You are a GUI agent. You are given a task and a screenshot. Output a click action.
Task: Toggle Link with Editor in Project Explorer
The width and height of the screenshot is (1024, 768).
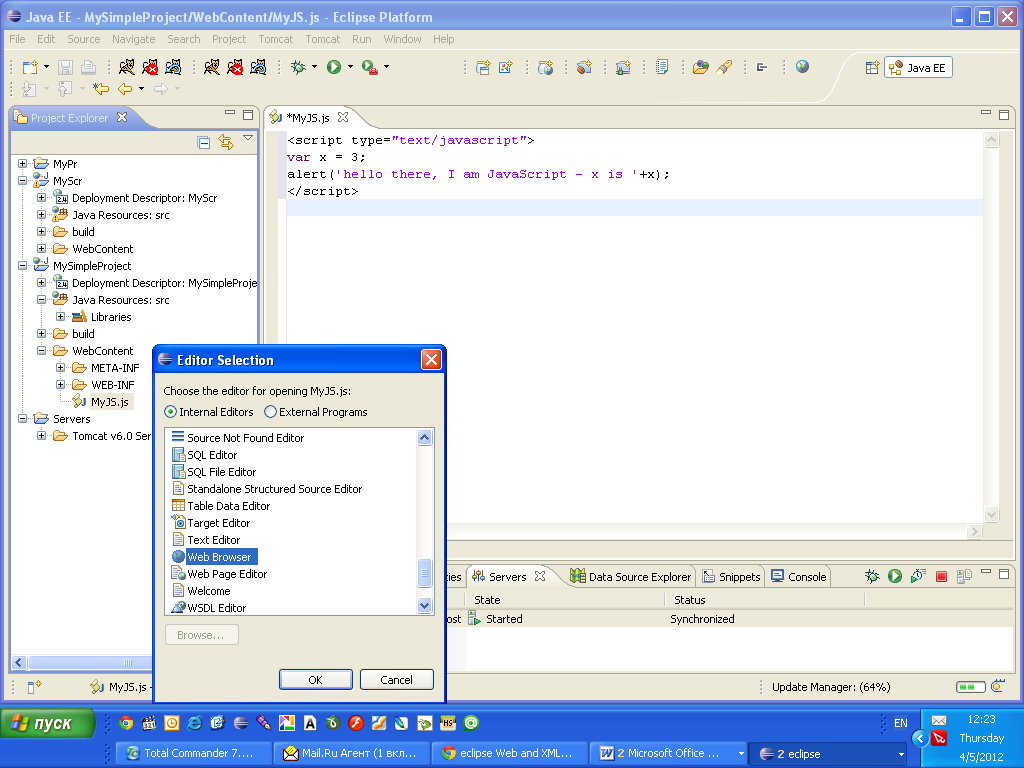point(226,142)
